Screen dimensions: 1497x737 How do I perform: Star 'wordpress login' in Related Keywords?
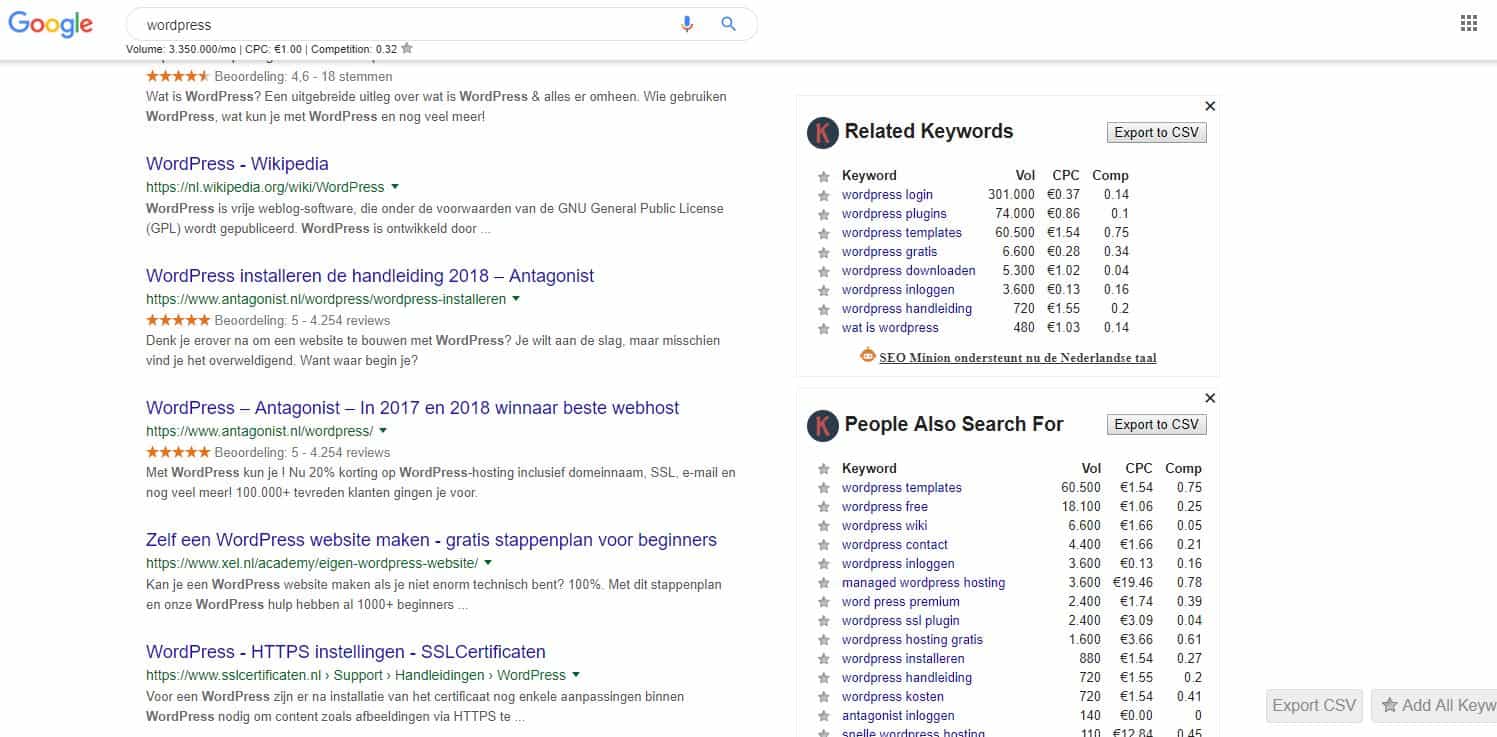[x=823, y=195]
